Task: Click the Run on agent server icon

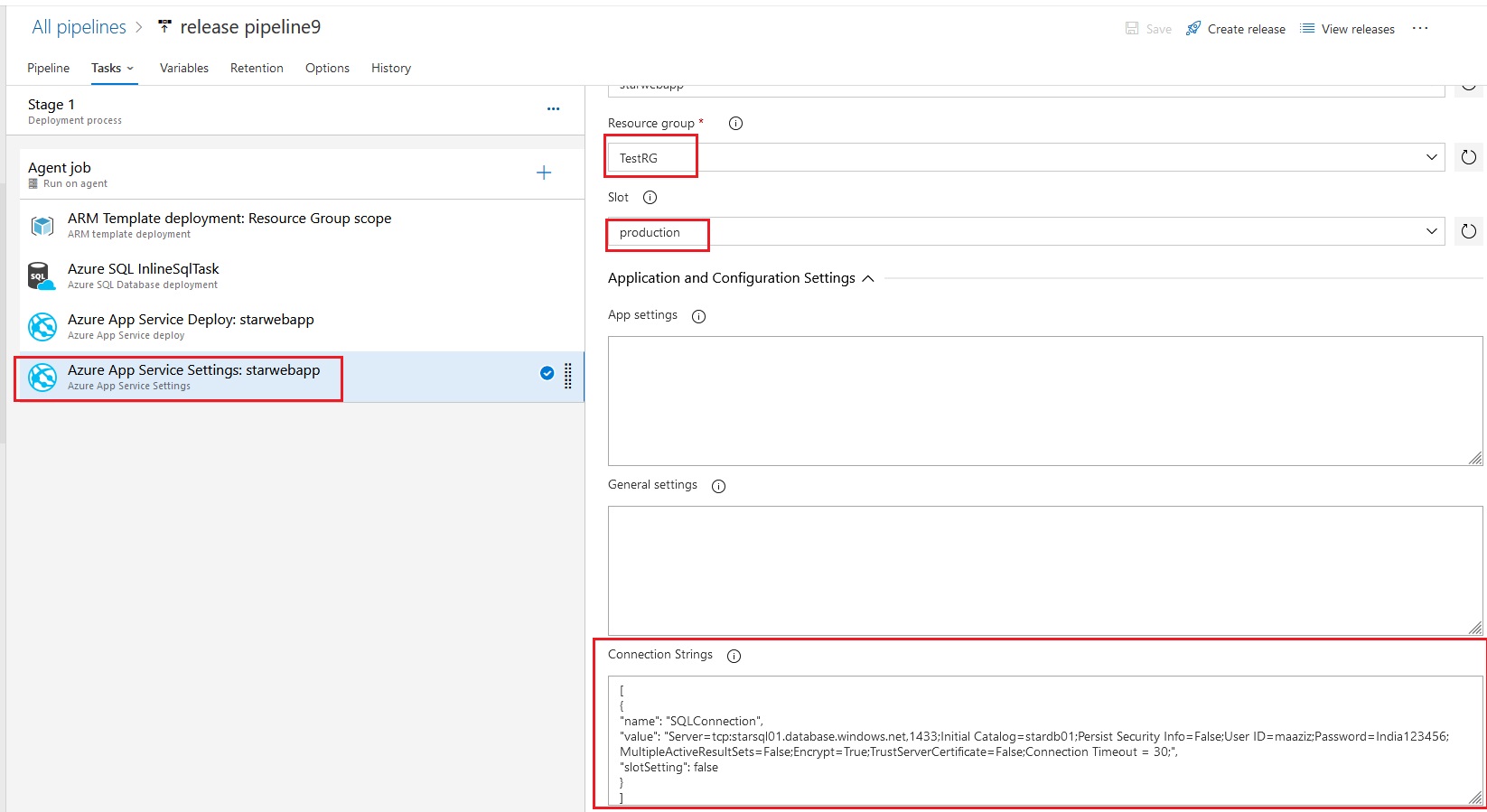Action: [33, 183]
